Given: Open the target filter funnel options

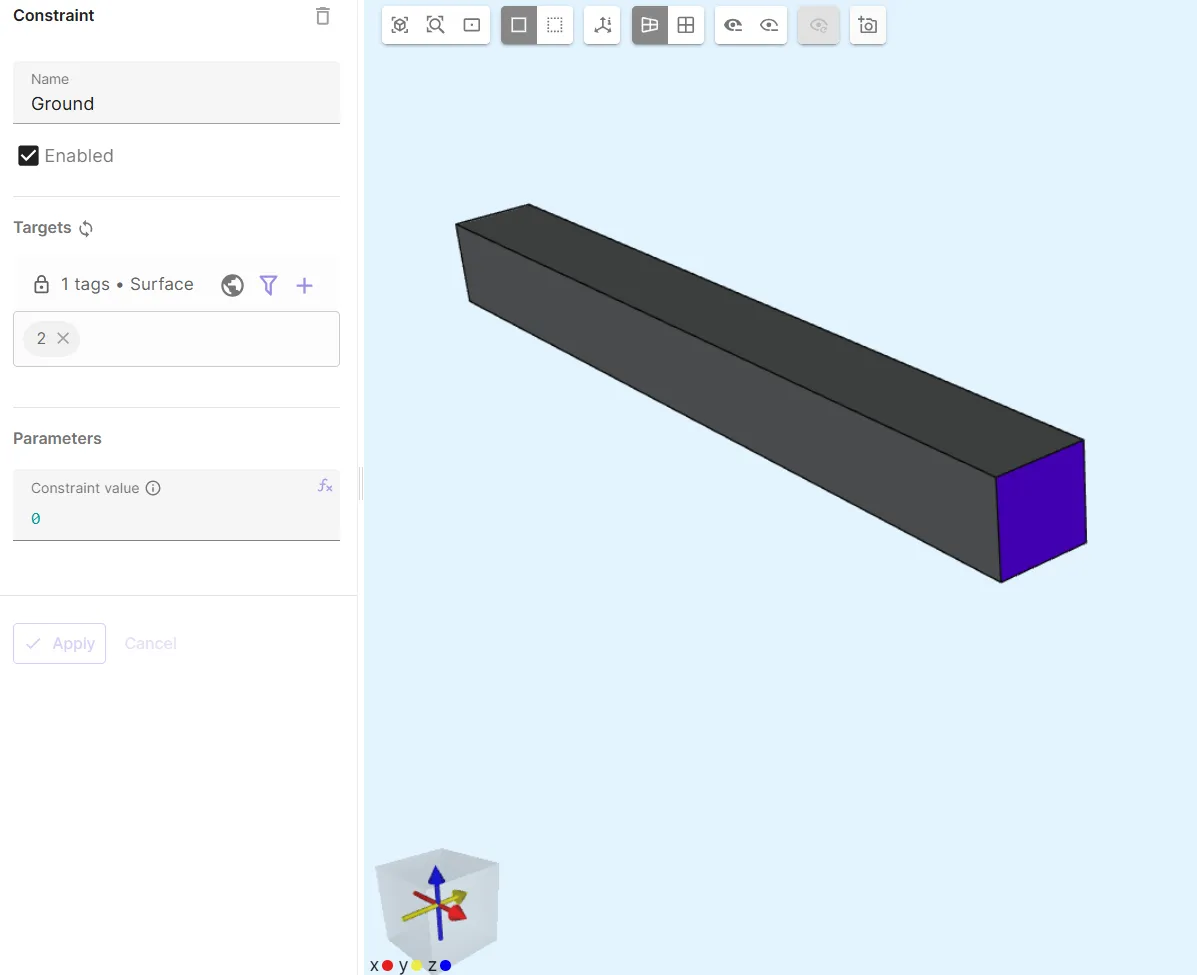Looking at the screenshot, I should click(268, 286).
